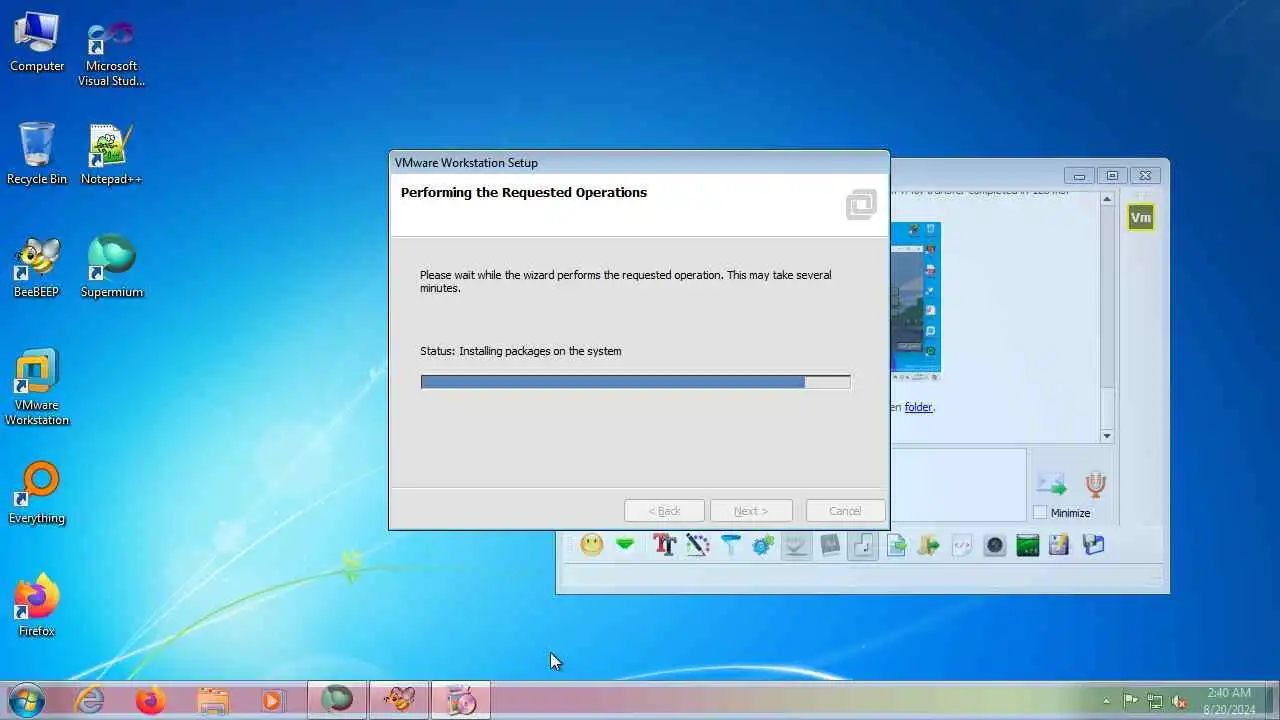Click the Next button in VMware Setup
This screenshot has width=1280, height=720.
[x=751, y=511]
